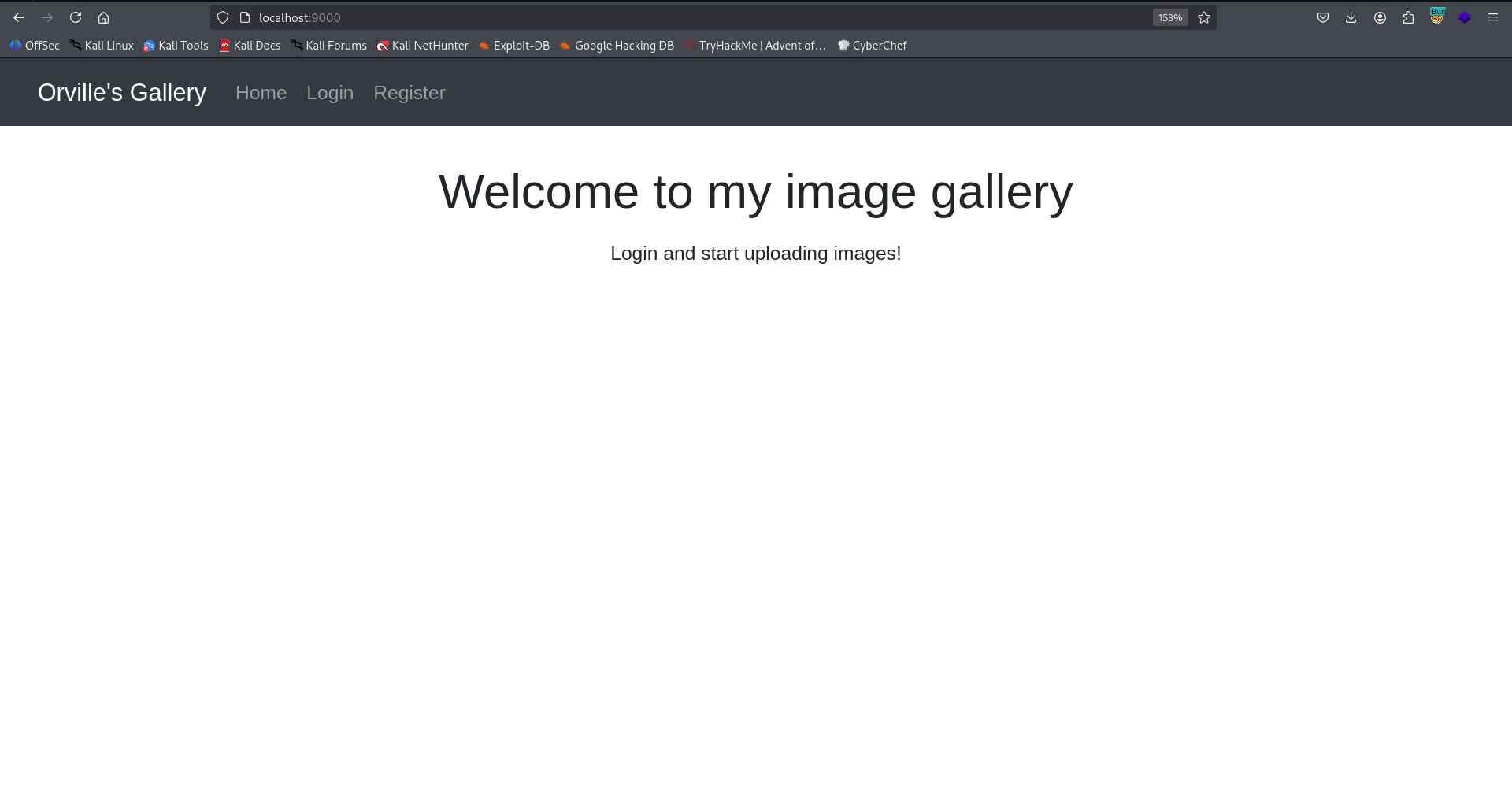Select the Login navigation item
Image resolution: width=1512 pixels, height=789 pixels.
point(329,92)
